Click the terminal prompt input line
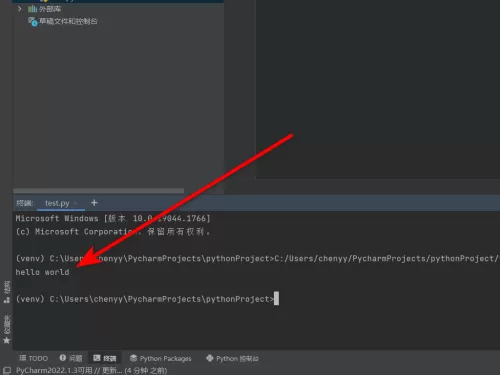The height and width of the screenshot is (375, 500). [147, 299]
